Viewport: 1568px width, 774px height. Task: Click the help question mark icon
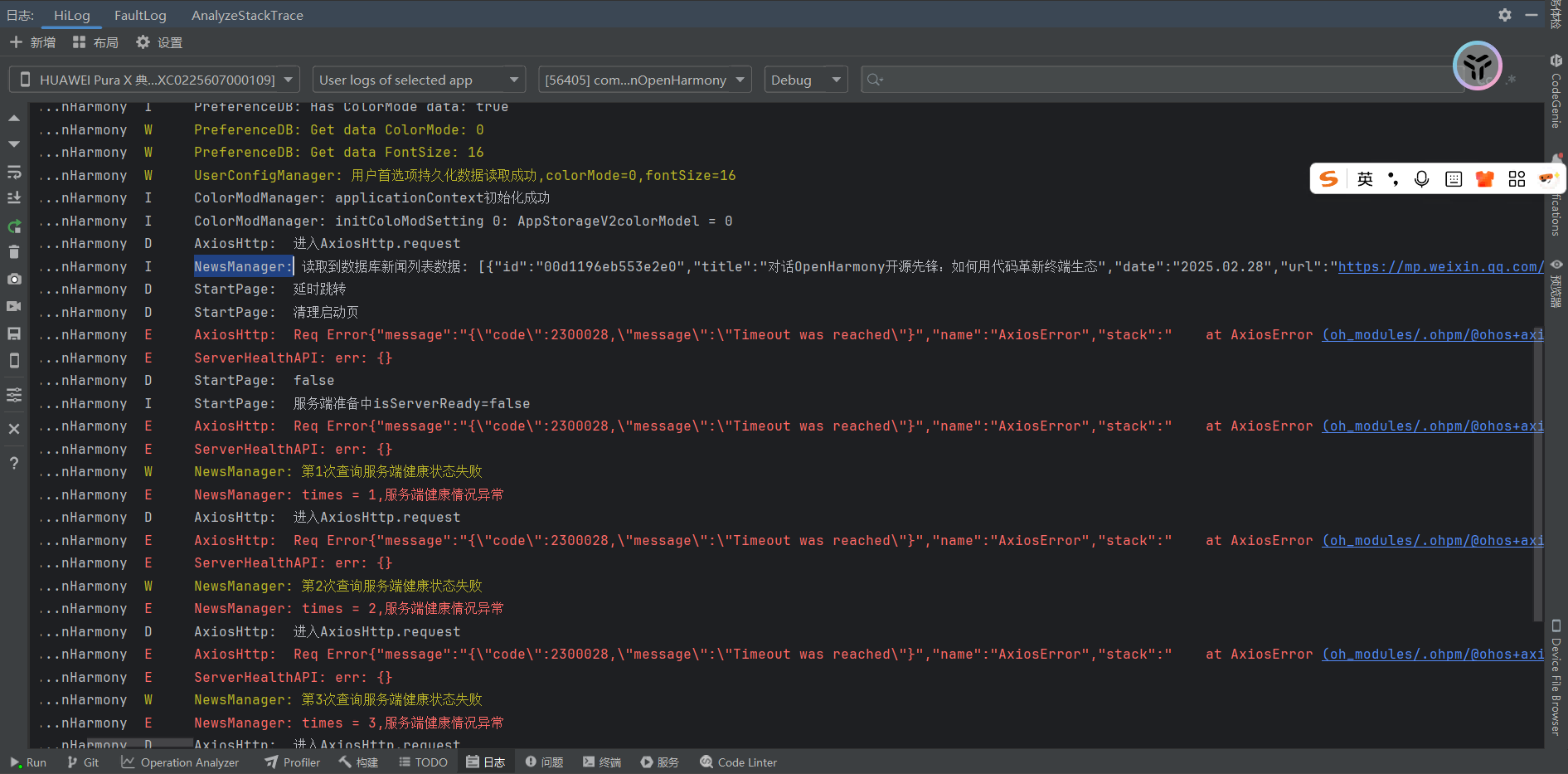[14, 463]
